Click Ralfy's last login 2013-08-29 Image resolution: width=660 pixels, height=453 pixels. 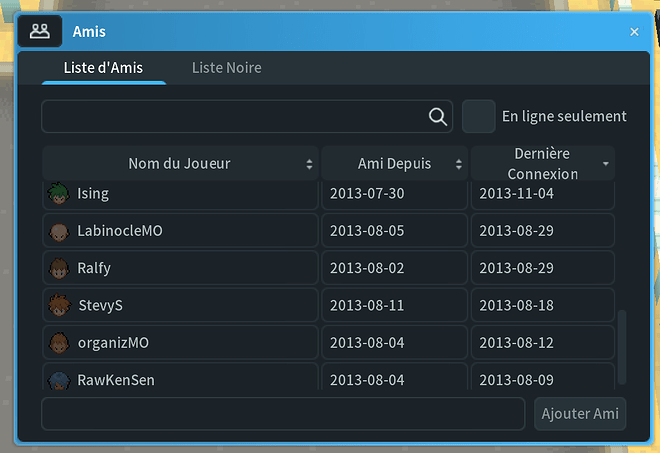point(516,268)
